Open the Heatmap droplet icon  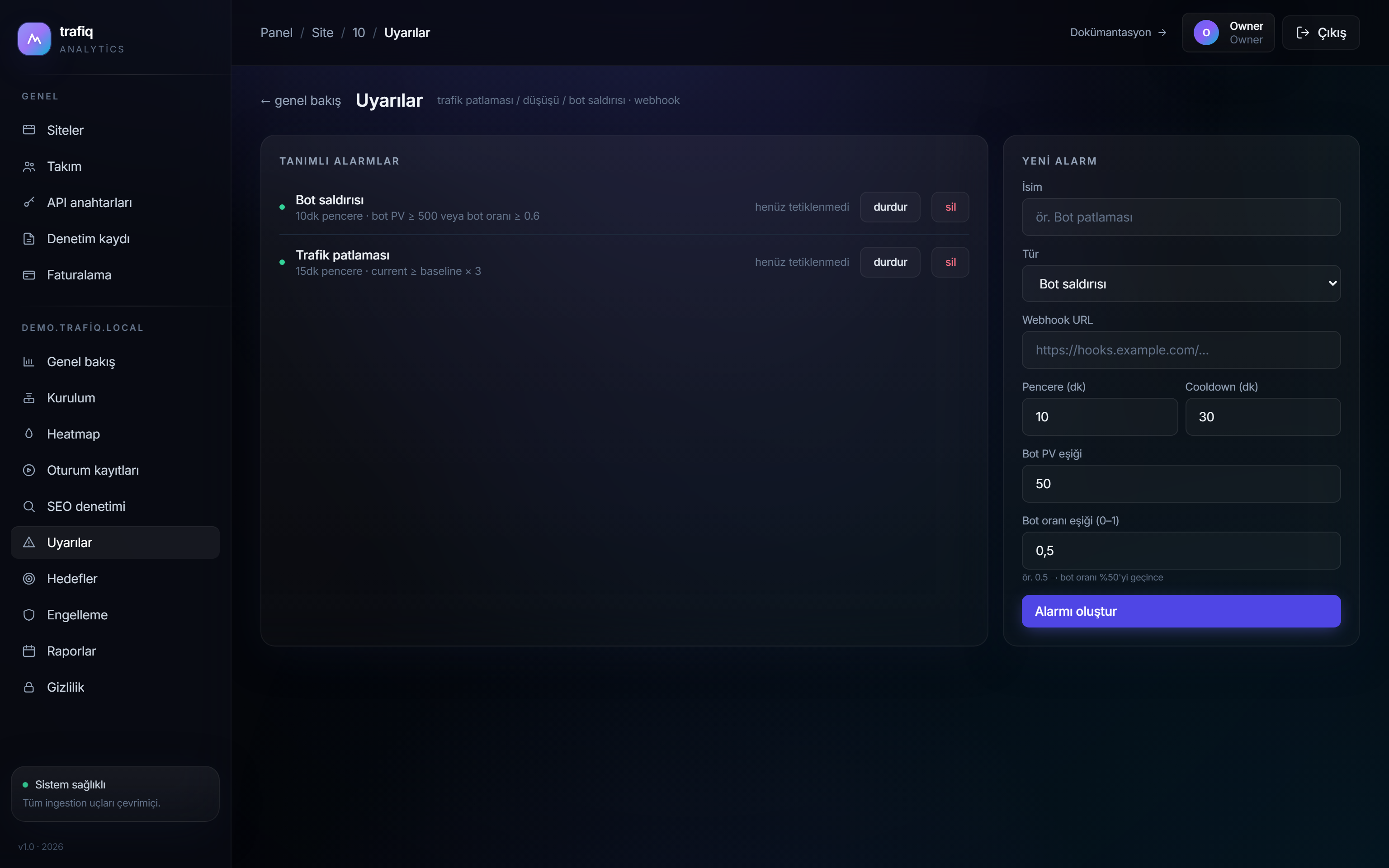28,434
